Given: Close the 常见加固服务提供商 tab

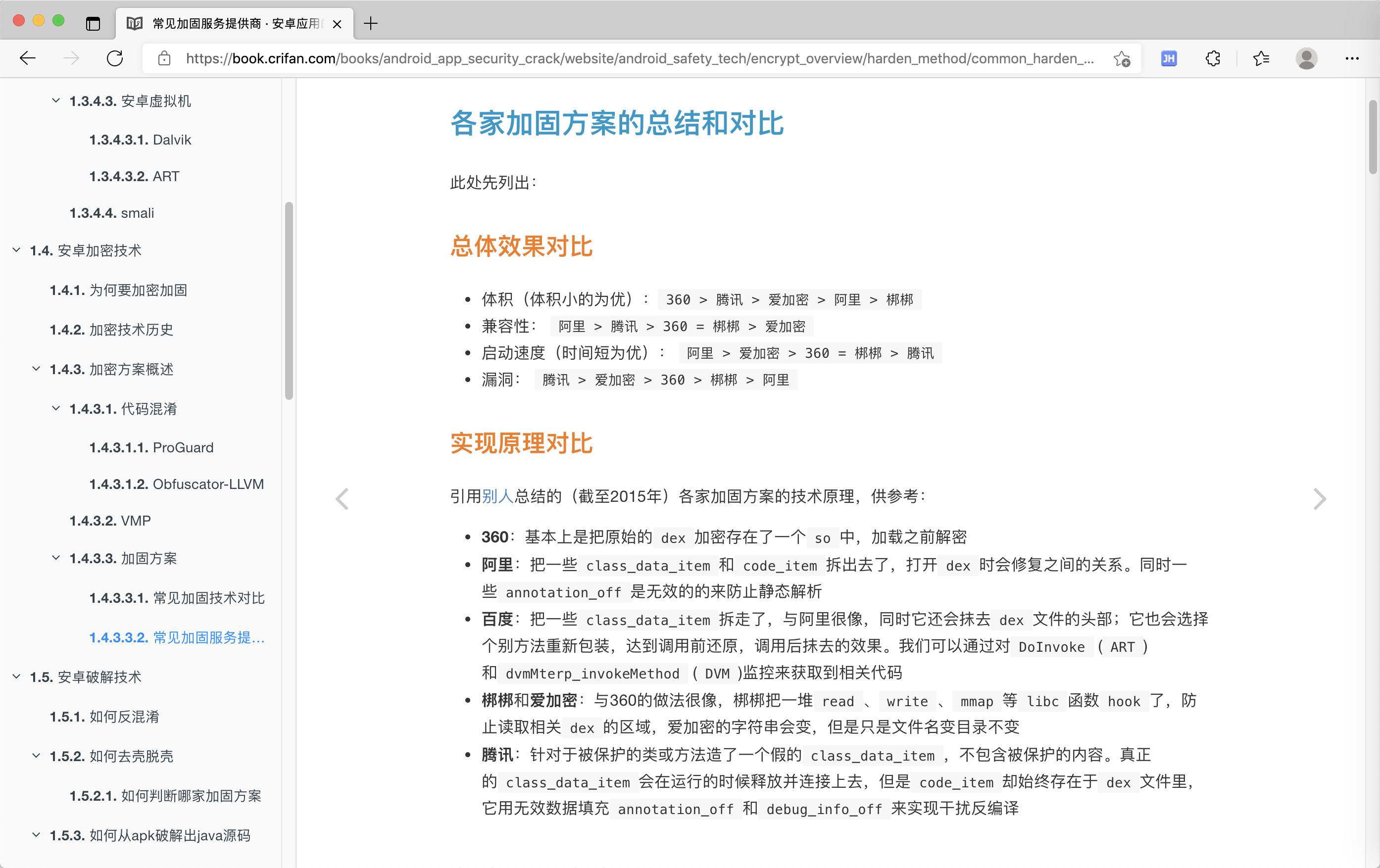Looking at the screenshot, I should point(337,24).
